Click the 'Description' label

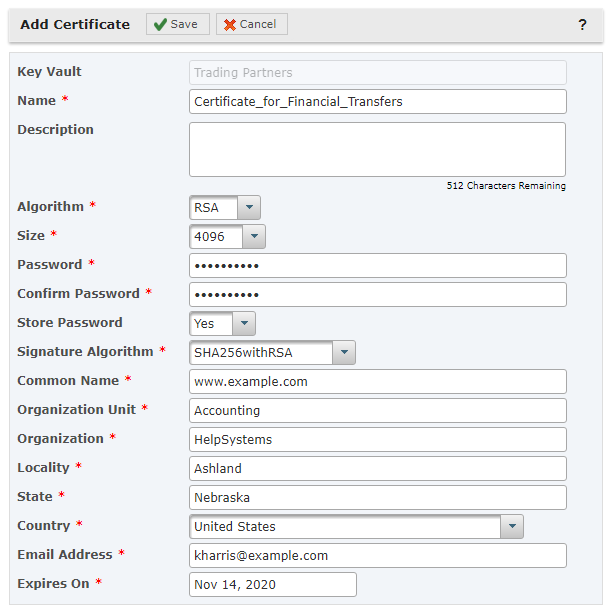tap(55, 130)
